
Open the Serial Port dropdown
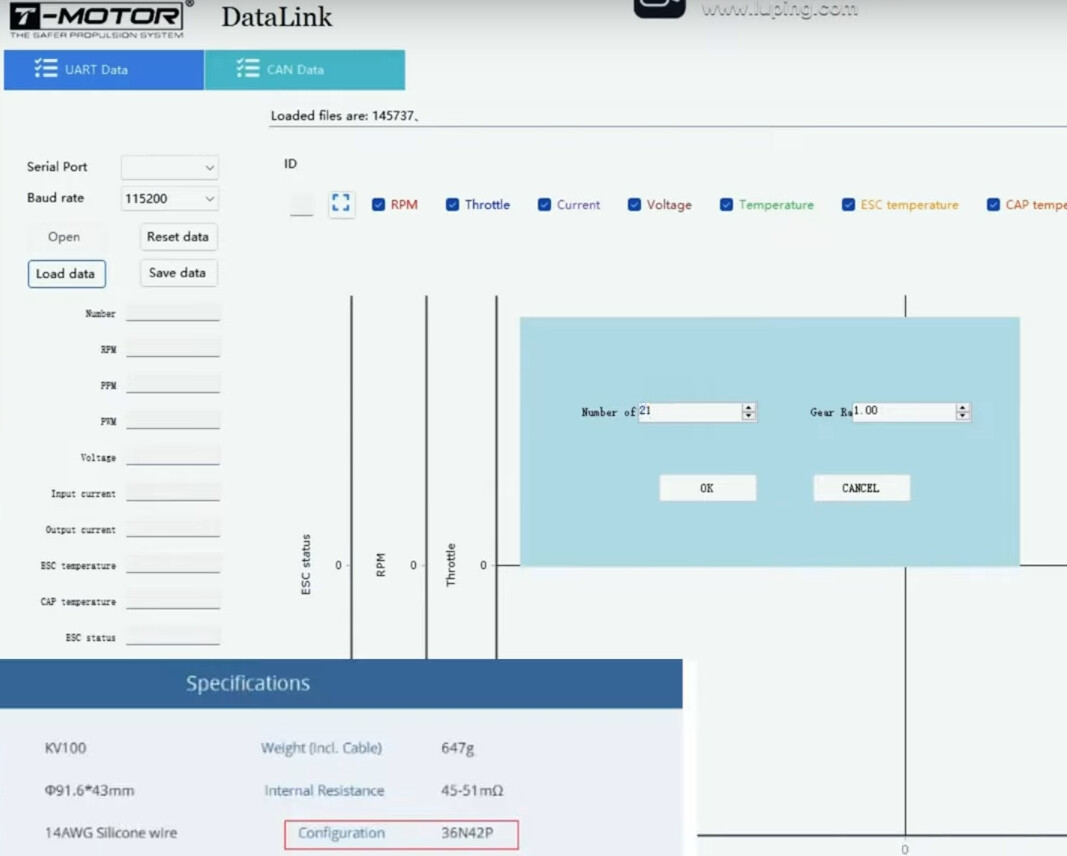(169, 168)
